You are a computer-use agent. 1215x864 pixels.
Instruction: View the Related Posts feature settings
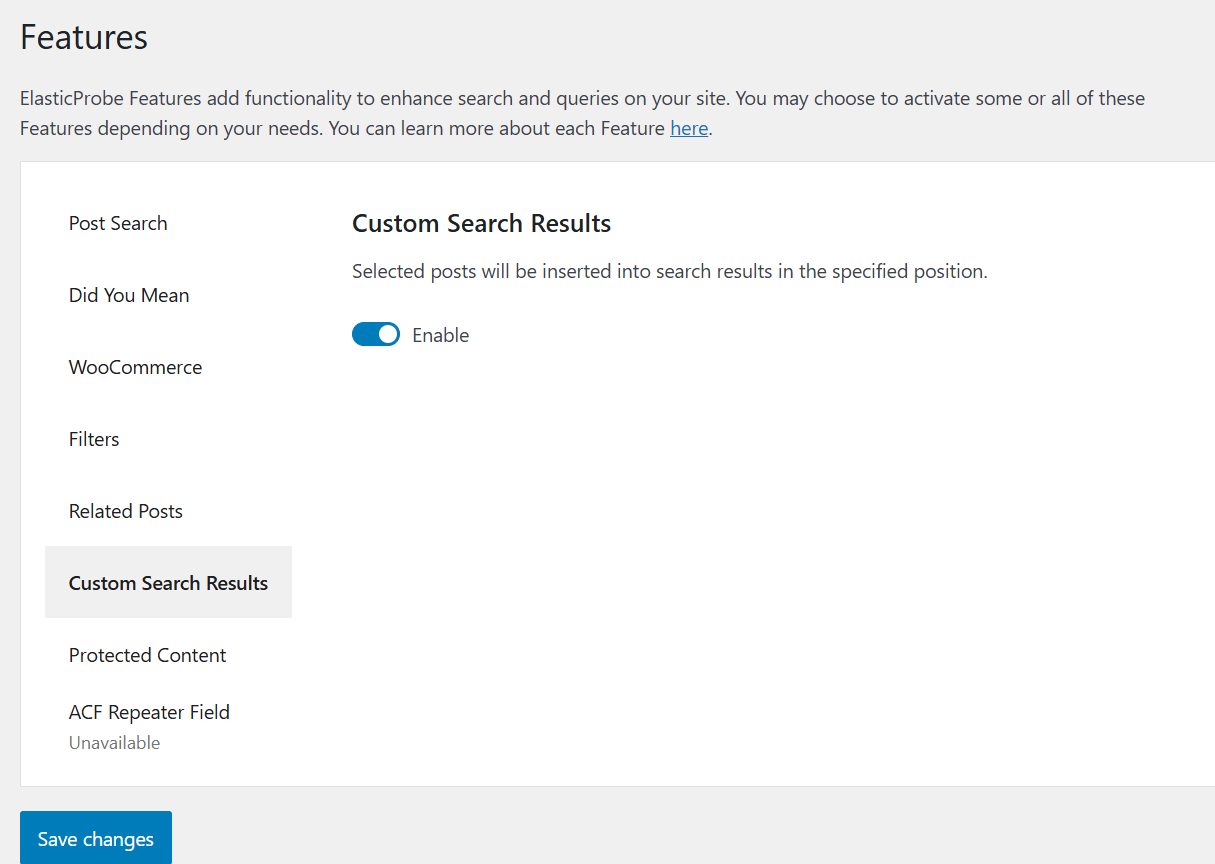(x=125, y=511)
